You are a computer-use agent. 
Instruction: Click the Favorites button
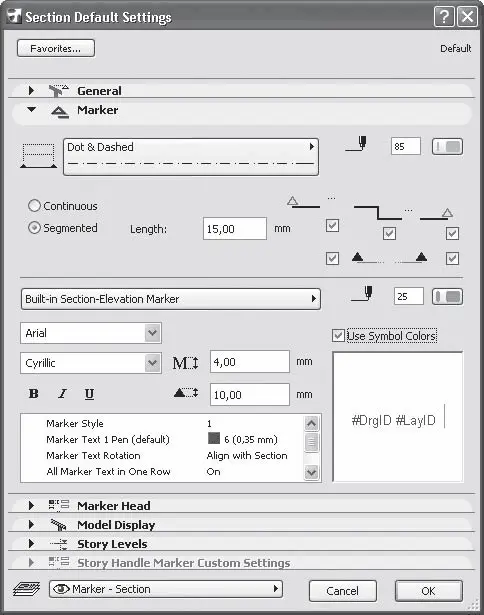[56, 48]
